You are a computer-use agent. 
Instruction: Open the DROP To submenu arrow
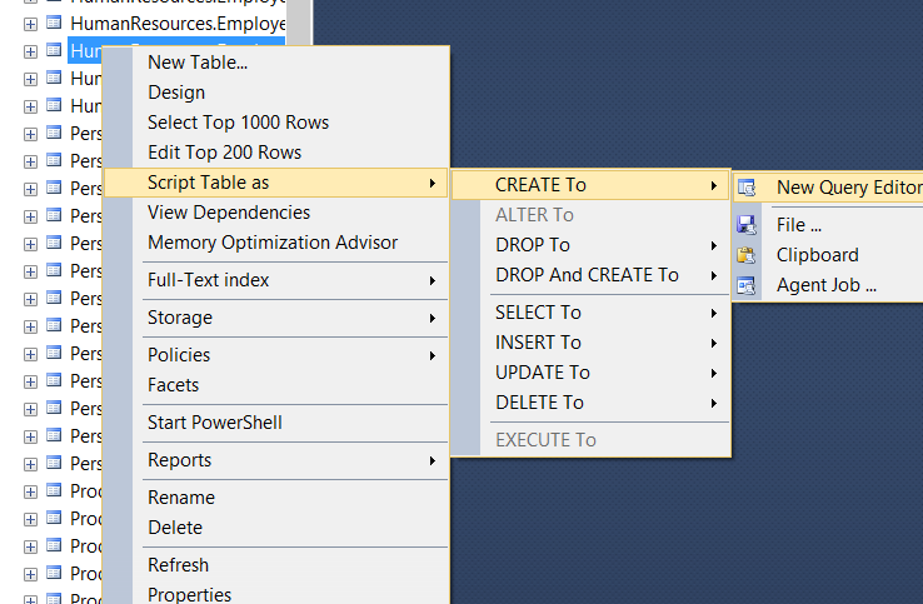[713, 245]
